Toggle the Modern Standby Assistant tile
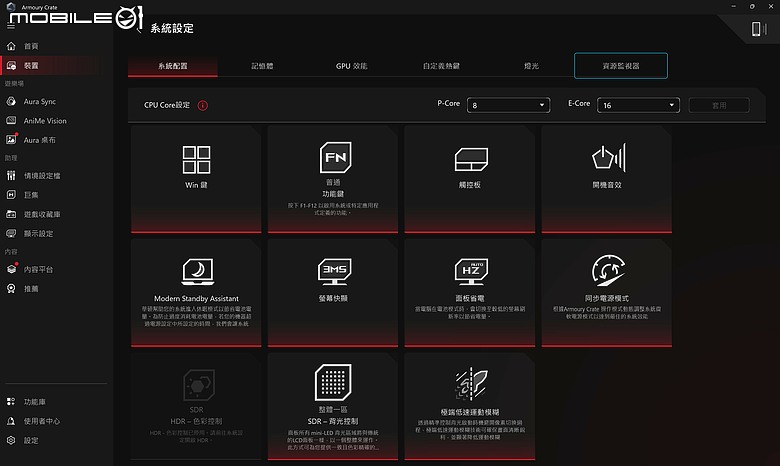Viewport: 780px width, 466px height. point(196,293)
